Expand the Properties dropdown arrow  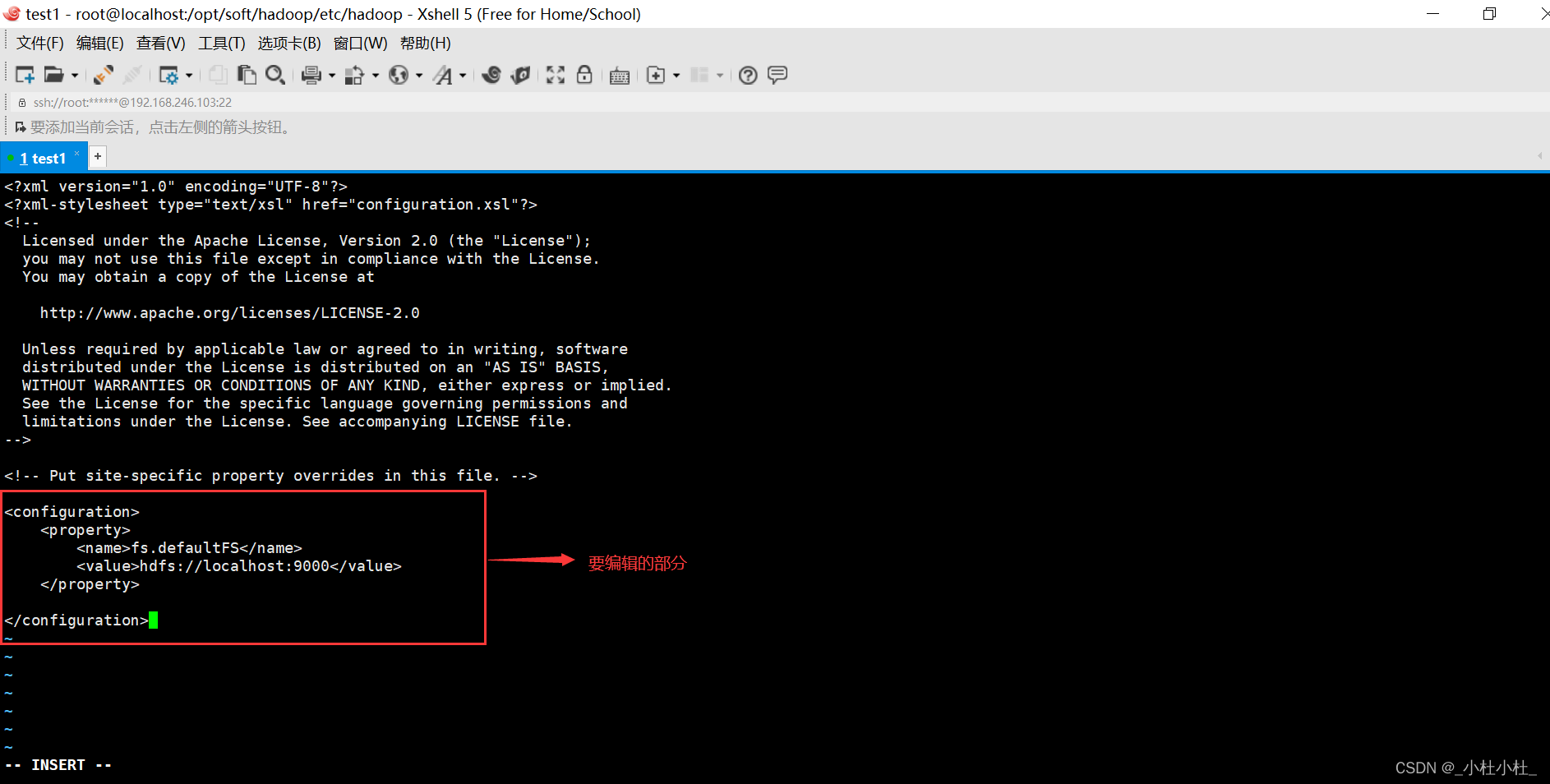189,76
